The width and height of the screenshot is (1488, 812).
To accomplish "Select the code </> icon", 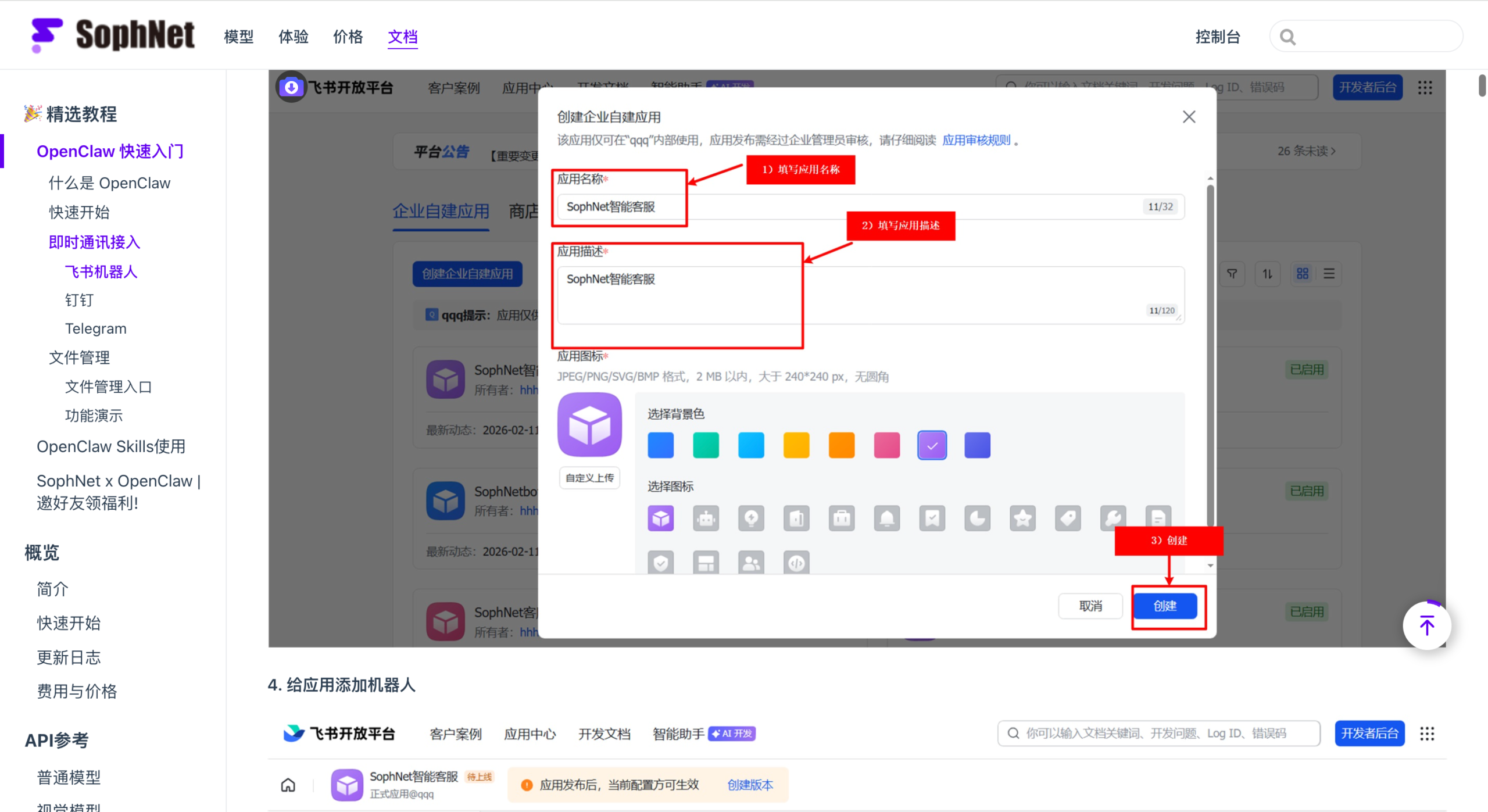I will [796, 562].
